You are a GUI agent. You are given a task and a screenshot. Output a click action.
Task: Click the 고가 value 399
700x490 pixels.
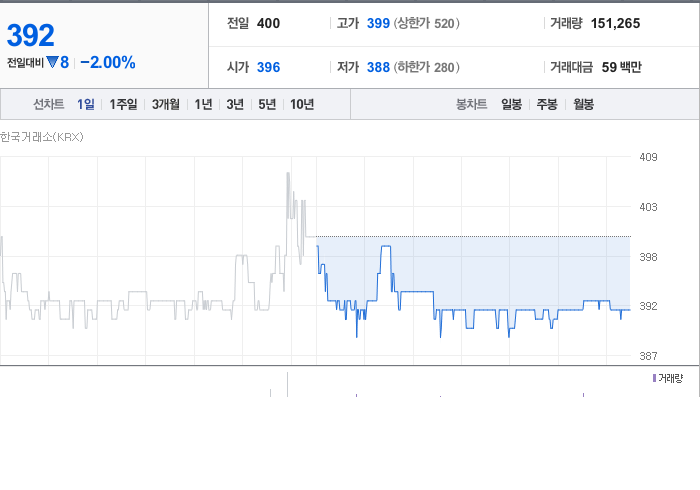click(378, 23)
